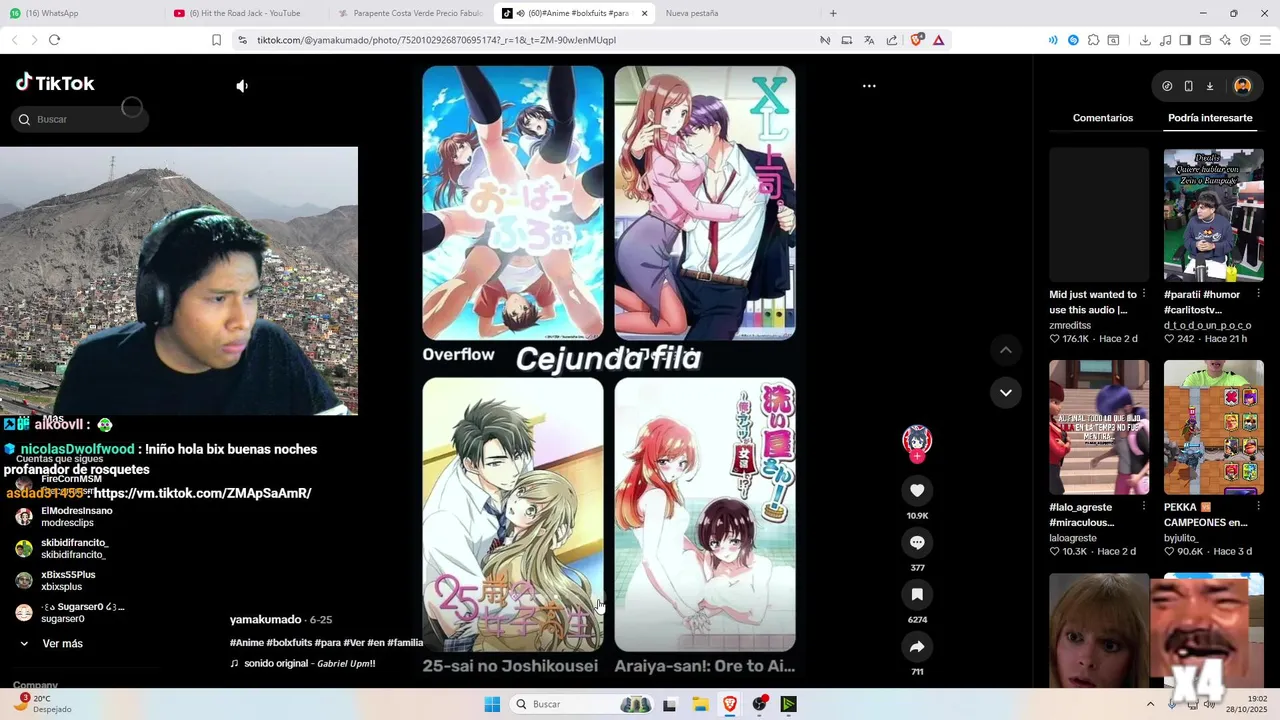
Task: Click the phone app icon in top pill
Action: (1188, 86)
